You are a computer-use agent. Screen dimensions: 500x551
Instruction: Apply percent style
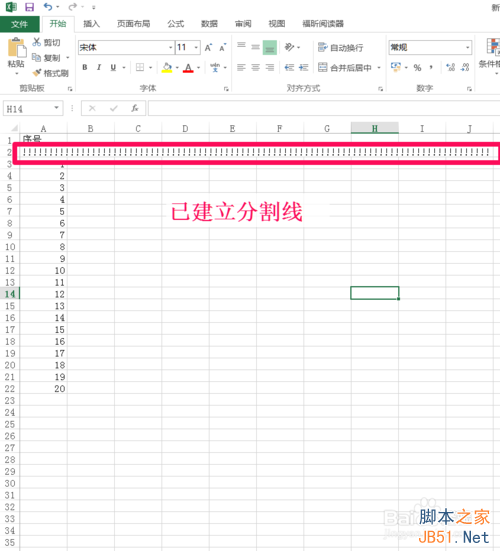click(x=417, y=67)
